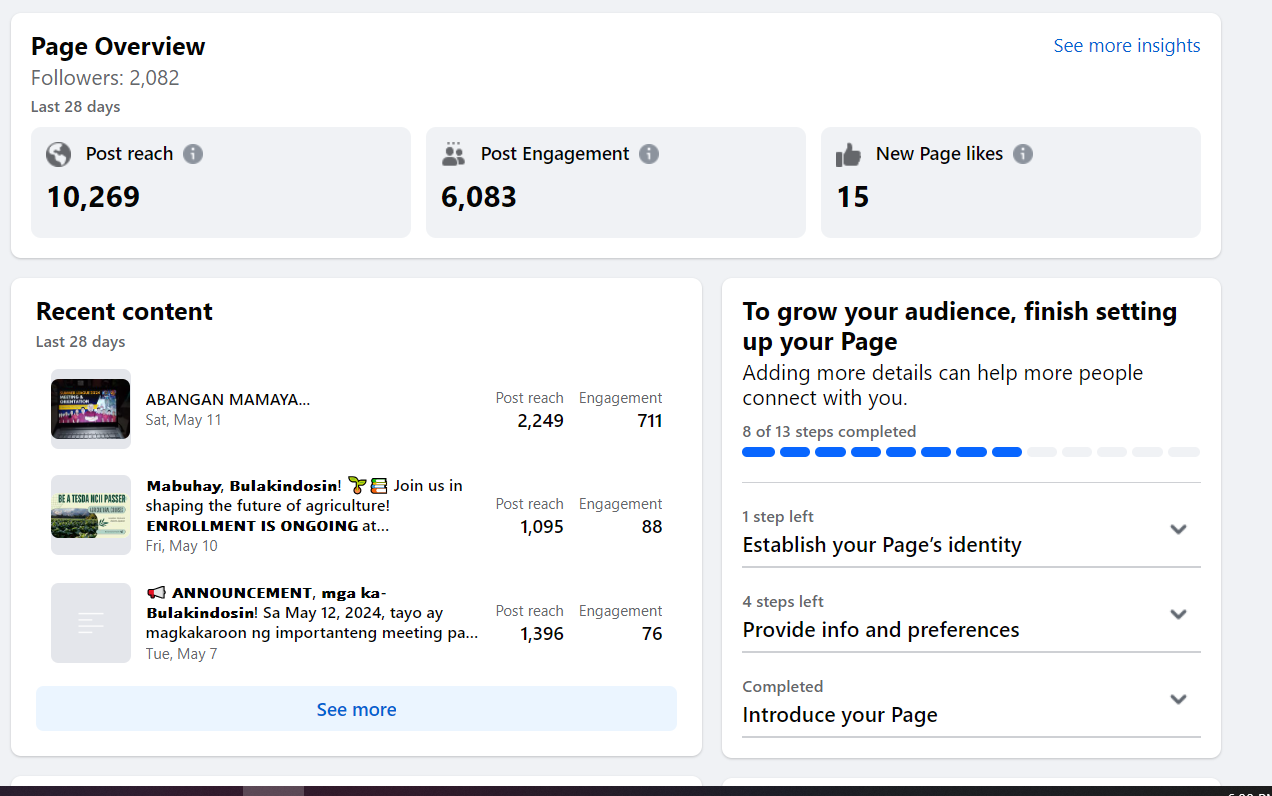1272x796 pixels.
Task: Click the globe icon beside Post reach
Action: point(59,154)
